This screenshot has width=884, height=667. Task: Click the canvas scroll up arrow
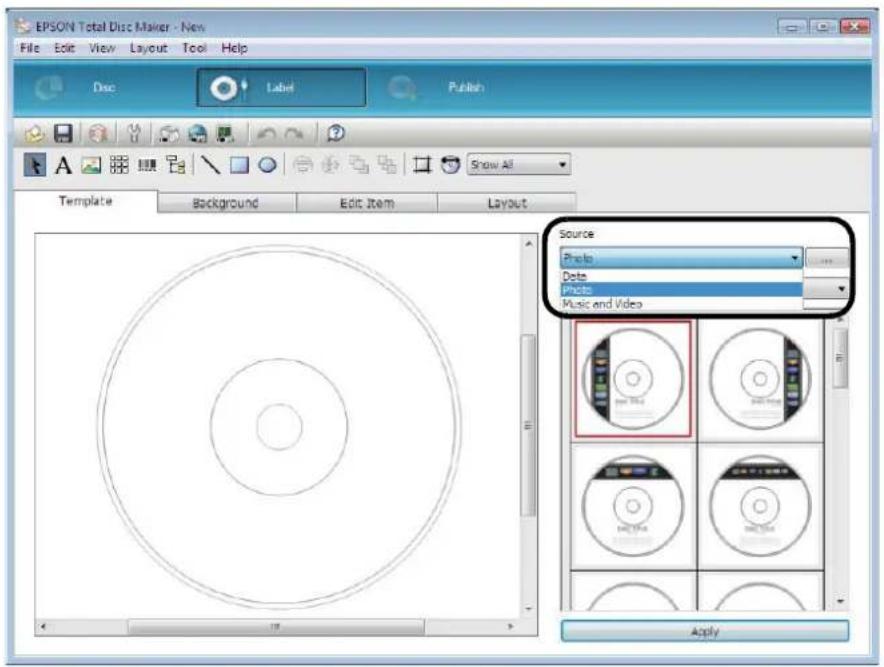point(528,244)
